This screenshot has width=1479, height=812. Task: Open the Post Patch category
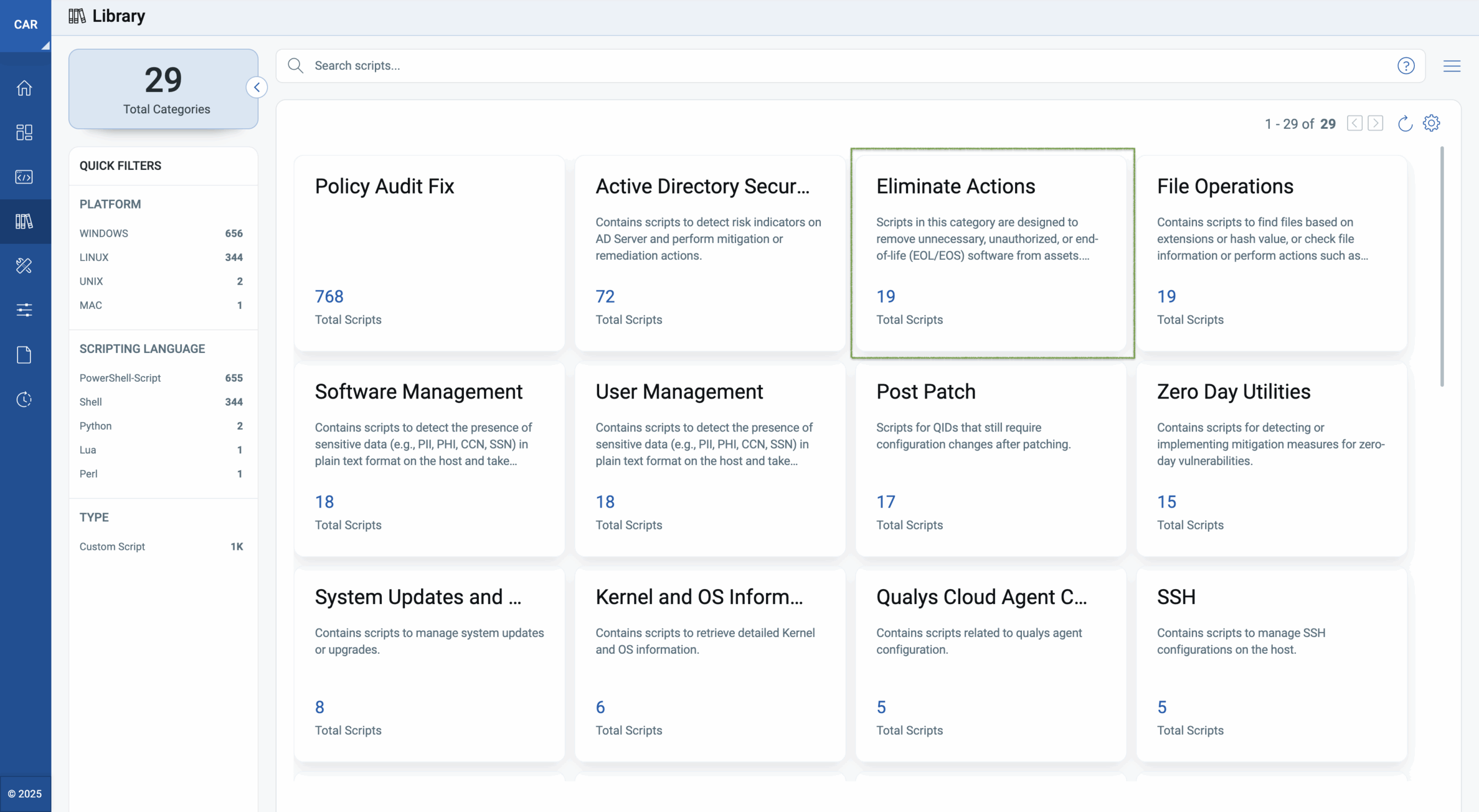991,459
